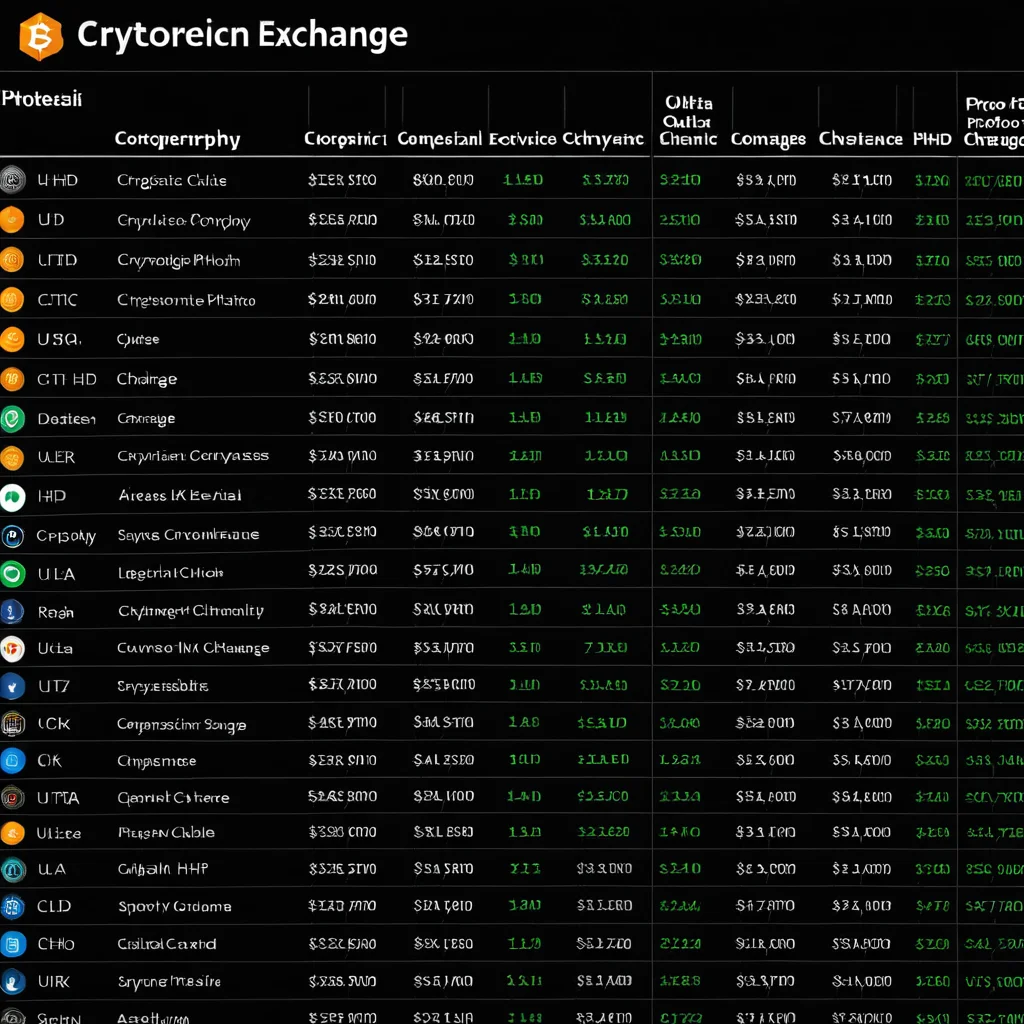This screenshot has height=1024, width=1024.
Task: Select the blue P icon beside Cpisony
Action: (x=12, y=536)
